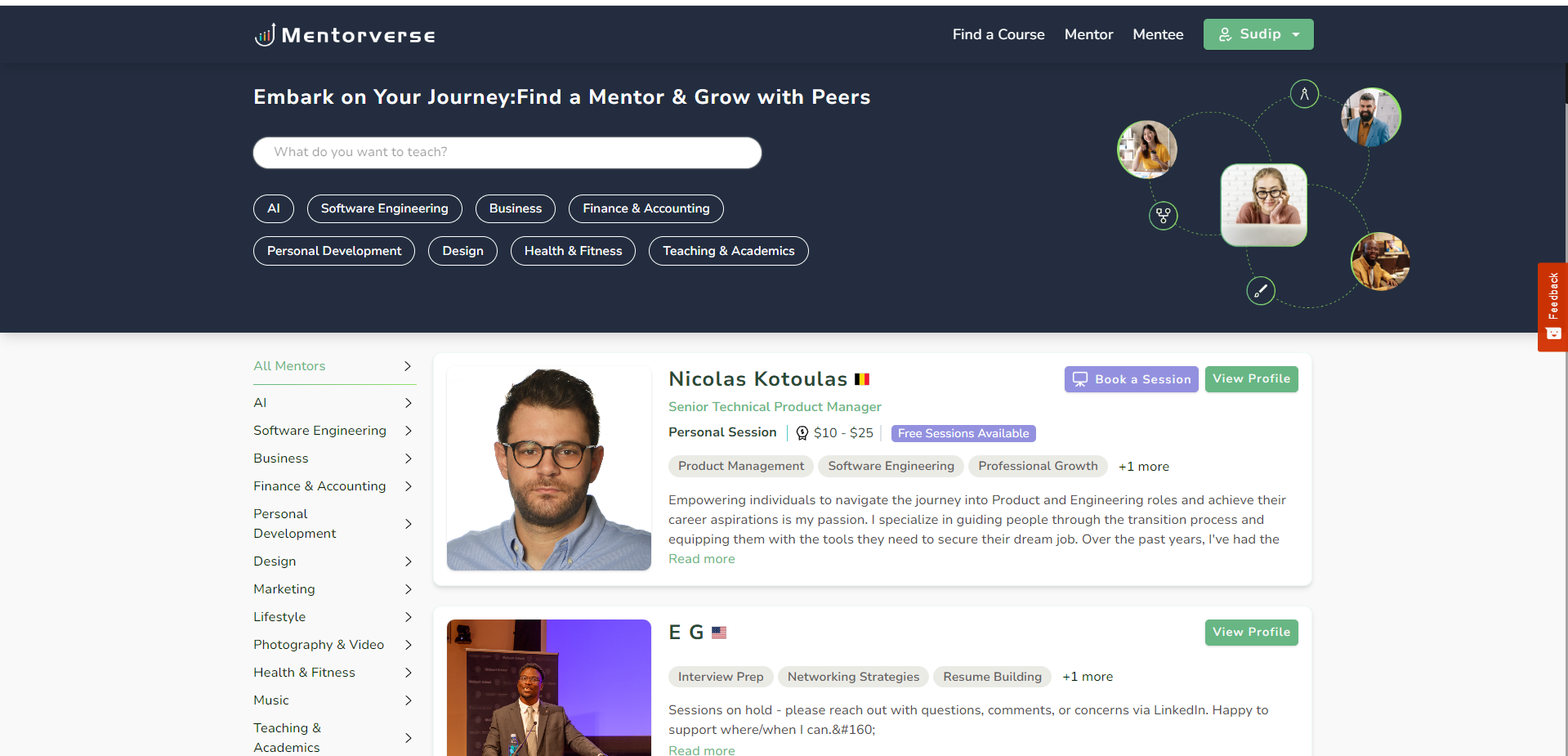Click the View Profile button for Nicolas Kotoulas
This screenshot has height=756, width=1568.
pyautogui.click(x=1251, y=378)
